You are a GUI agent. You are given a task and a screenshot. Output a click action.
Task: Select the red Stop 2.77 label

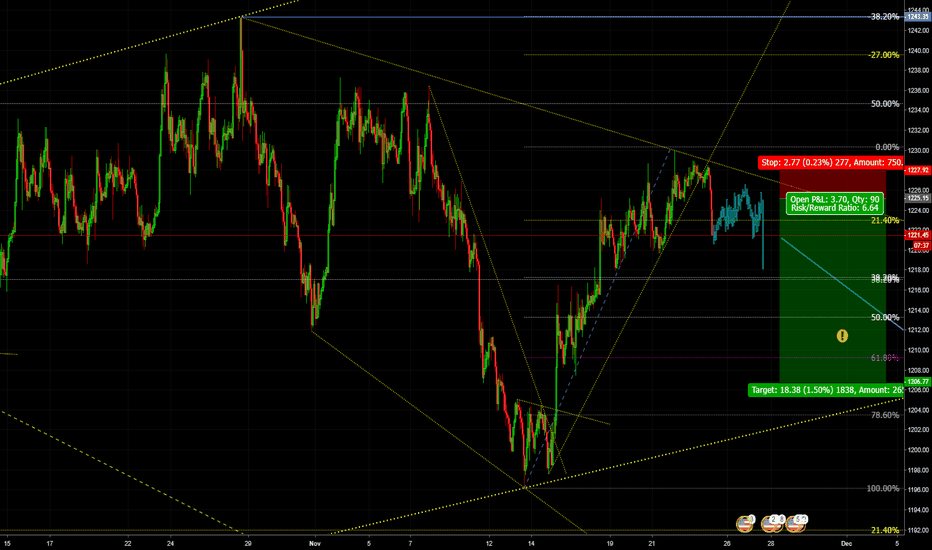pyautogui.click(x=832, y=162)
